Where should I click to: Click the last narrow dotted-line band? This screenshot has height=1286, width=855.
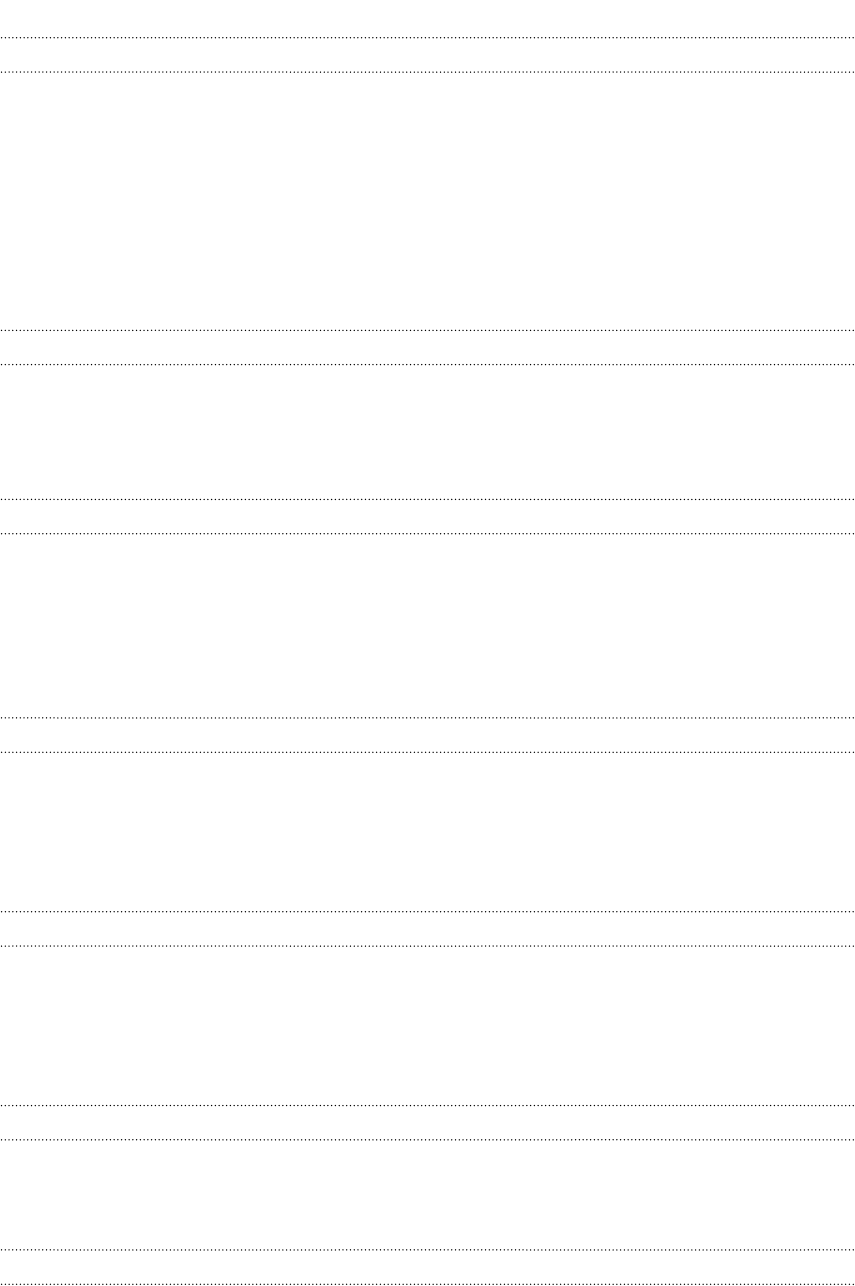427,1266
